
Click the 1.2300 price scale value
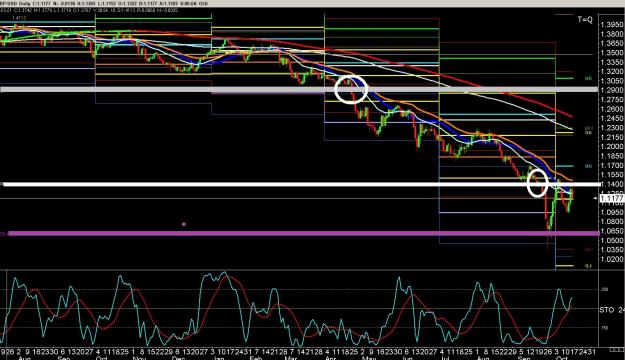pos(612,128)
